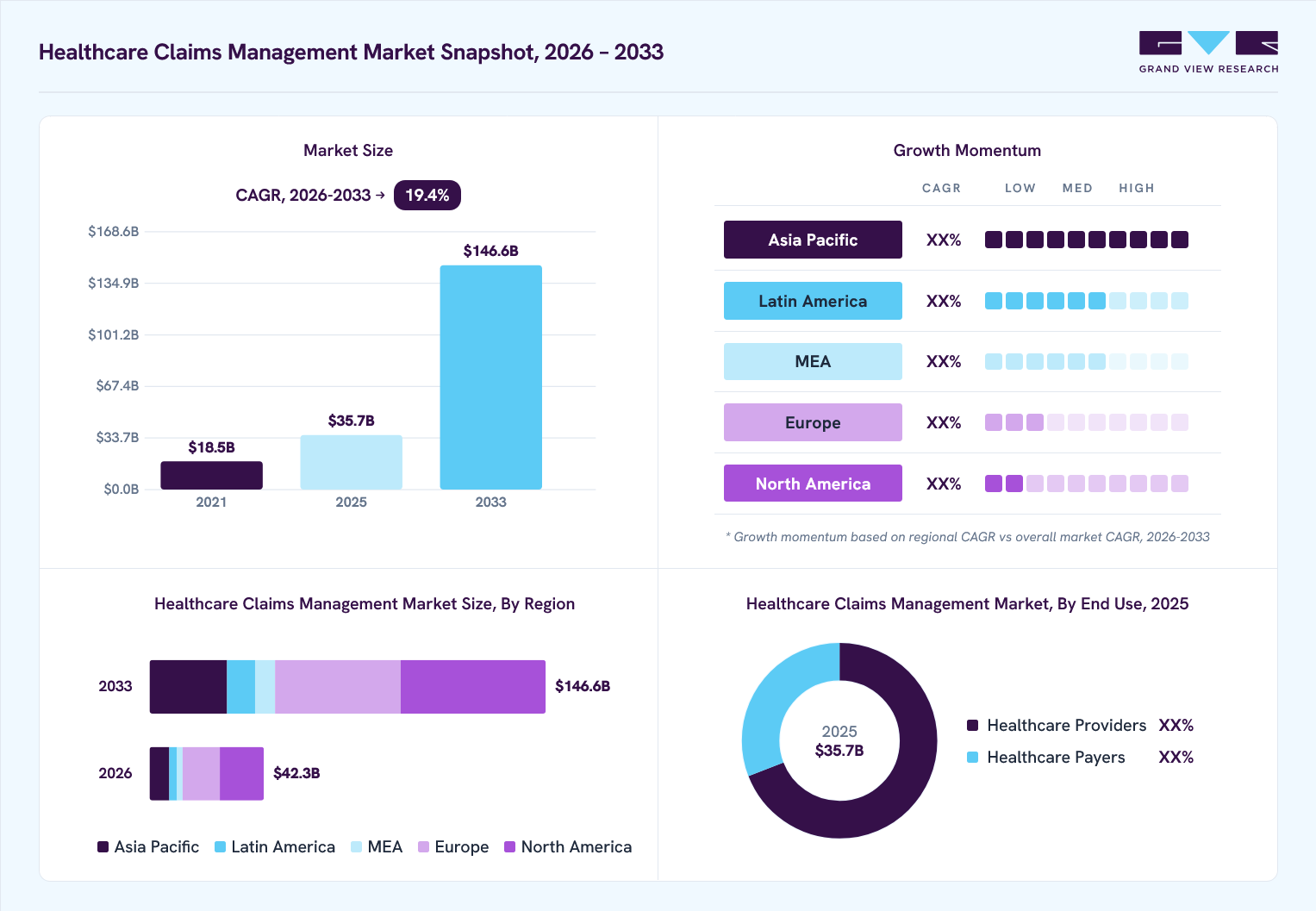Click the Europe momentum indicator squares
Image resolution: width=1316 pixels, height=911 pixels.
[x=1087, y=422]
